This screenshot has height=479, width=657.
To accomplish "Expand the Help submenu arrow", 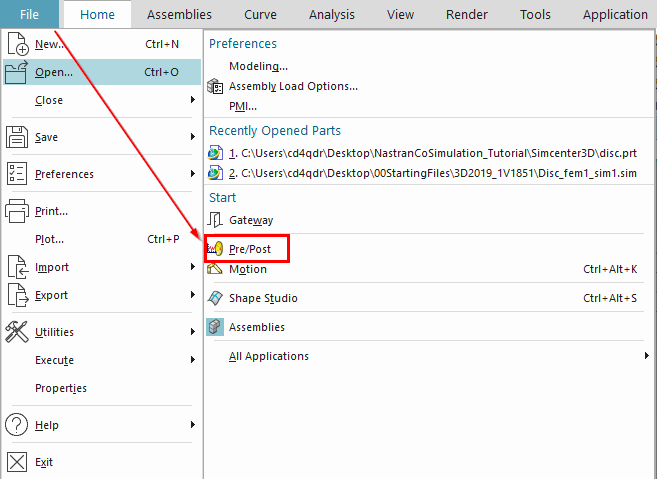I will 192,425.
